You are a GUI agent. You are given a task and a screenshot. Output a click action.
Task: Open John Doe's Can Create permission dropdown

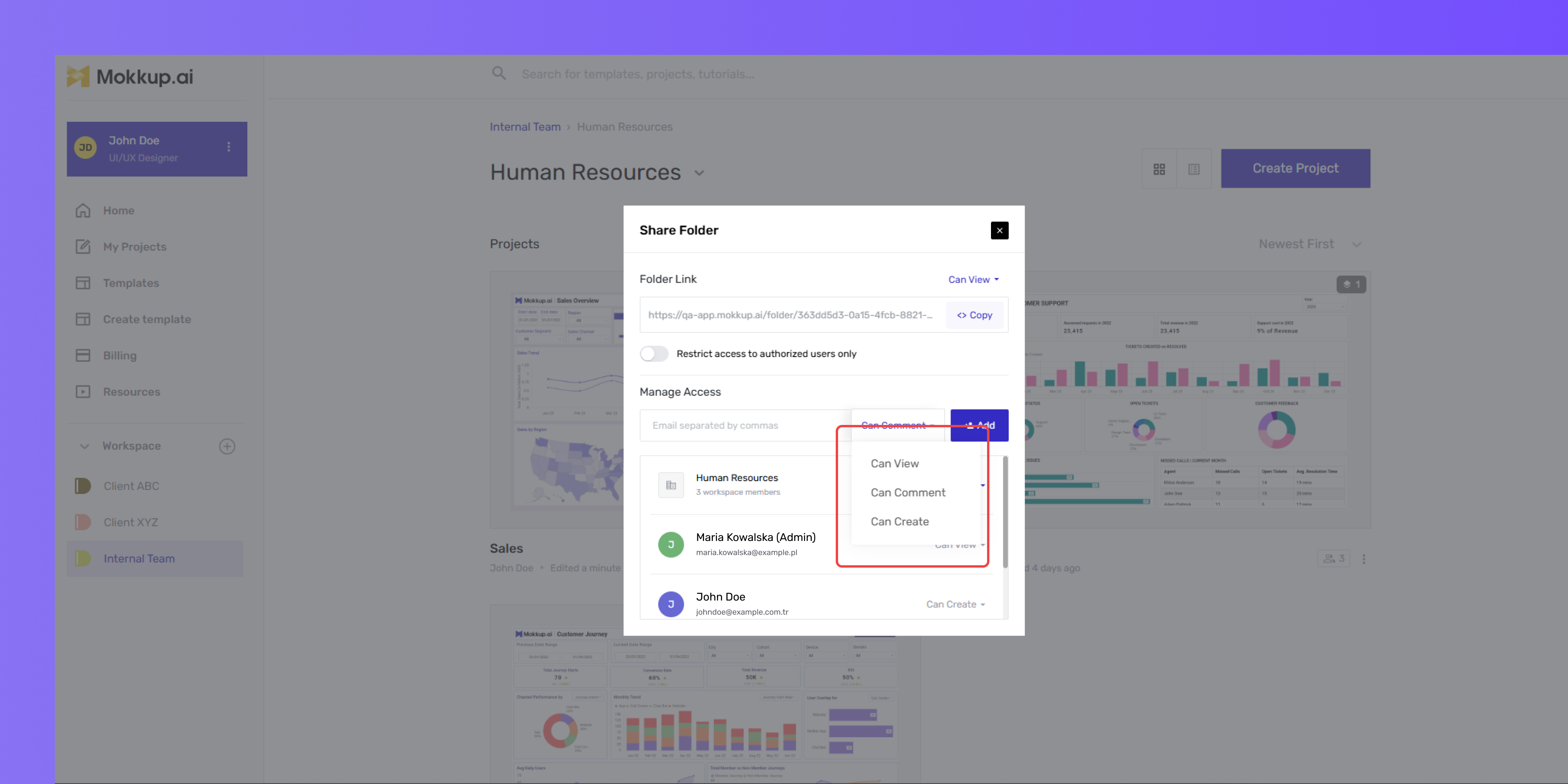(955, 604)
